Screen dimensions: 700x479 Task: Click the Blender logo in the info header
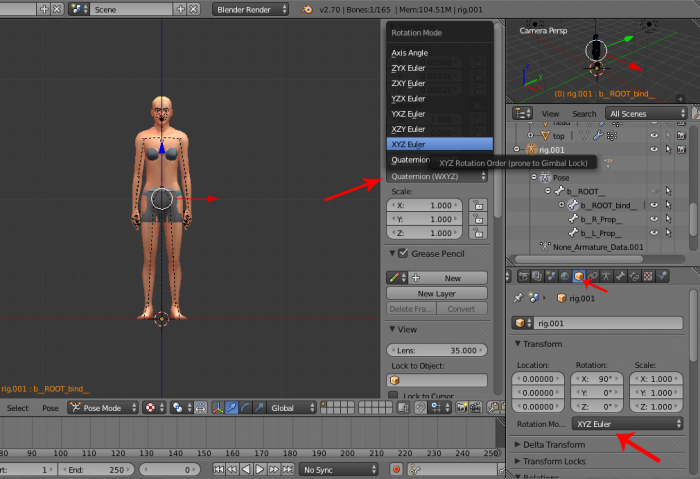307,9
